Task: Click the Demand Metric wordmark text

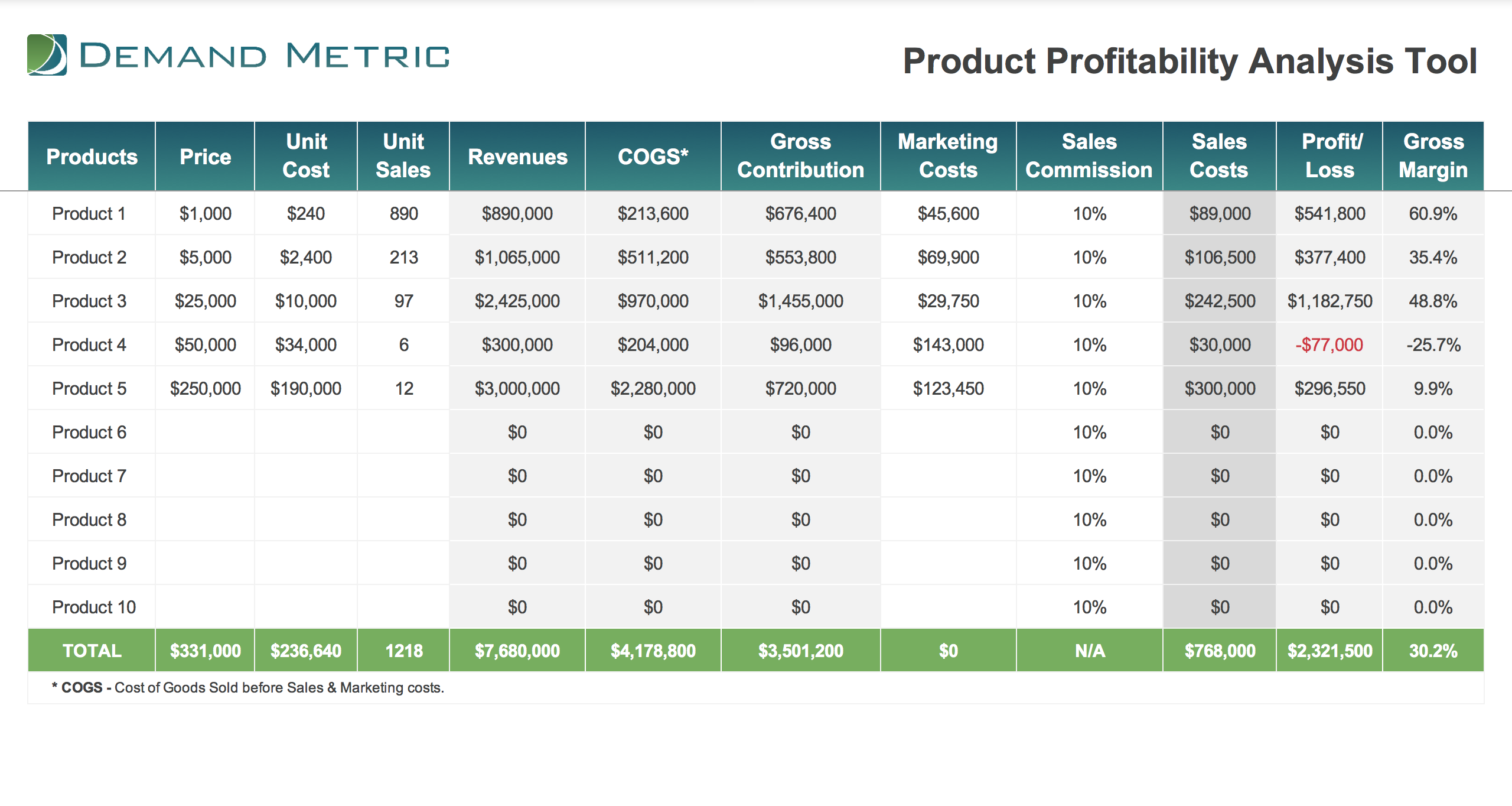Action: pyautogui.click(x=264, y=56)
